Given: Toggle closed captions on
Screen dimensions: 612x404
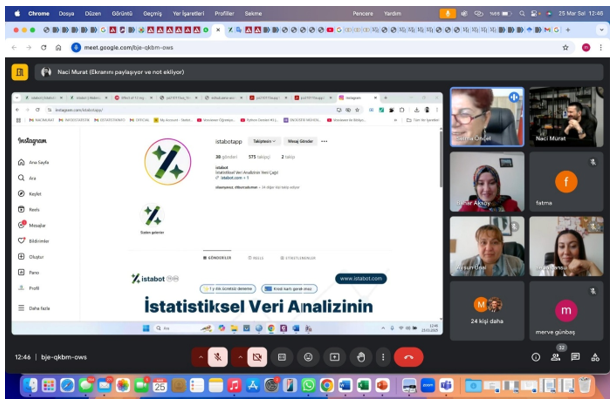Looking at the screenshot, I should tap(283, 356).
